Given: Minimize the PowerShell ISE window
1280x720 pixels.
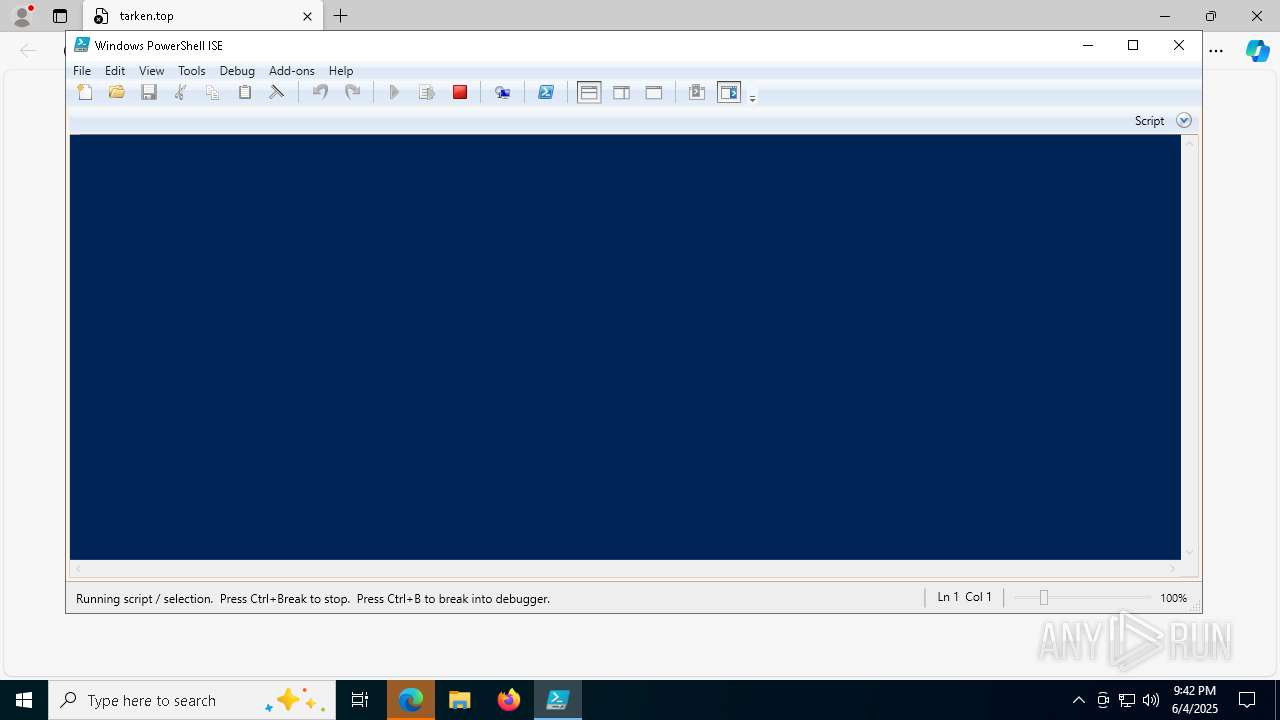Looking at the screenshot, I should click(1088, 45).
